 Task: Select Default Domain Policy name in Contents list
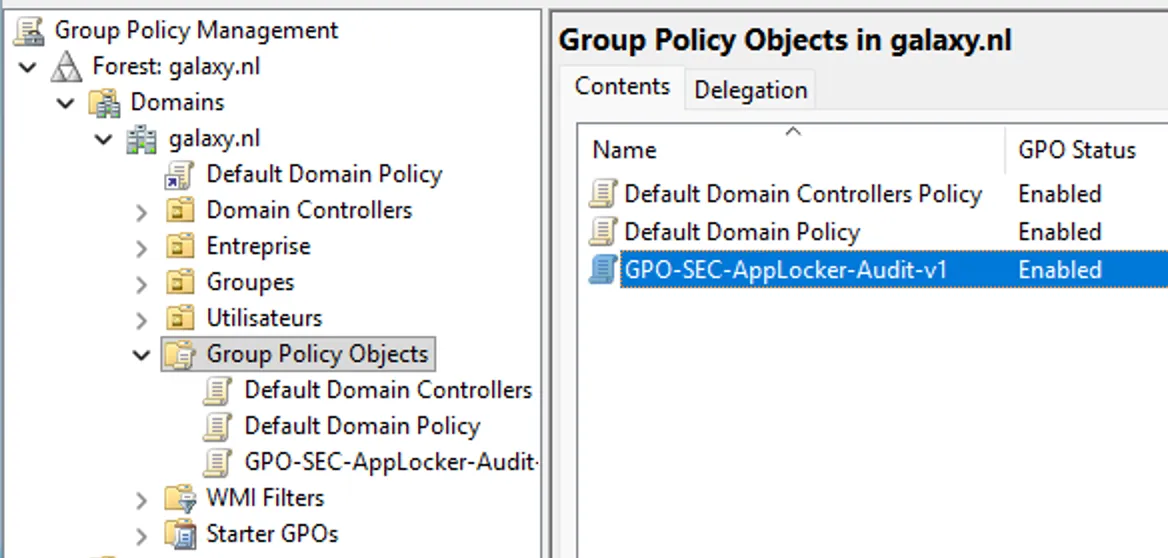pyautogui.click(x=742, y=232)
